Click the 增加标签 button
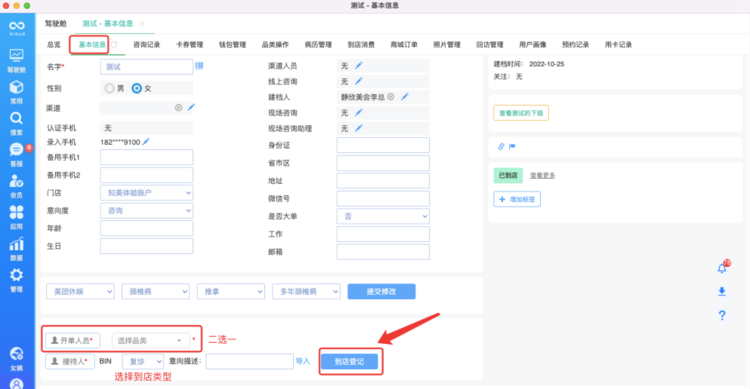Viewport: 750px width, 389px height. (x=517, y=199)
